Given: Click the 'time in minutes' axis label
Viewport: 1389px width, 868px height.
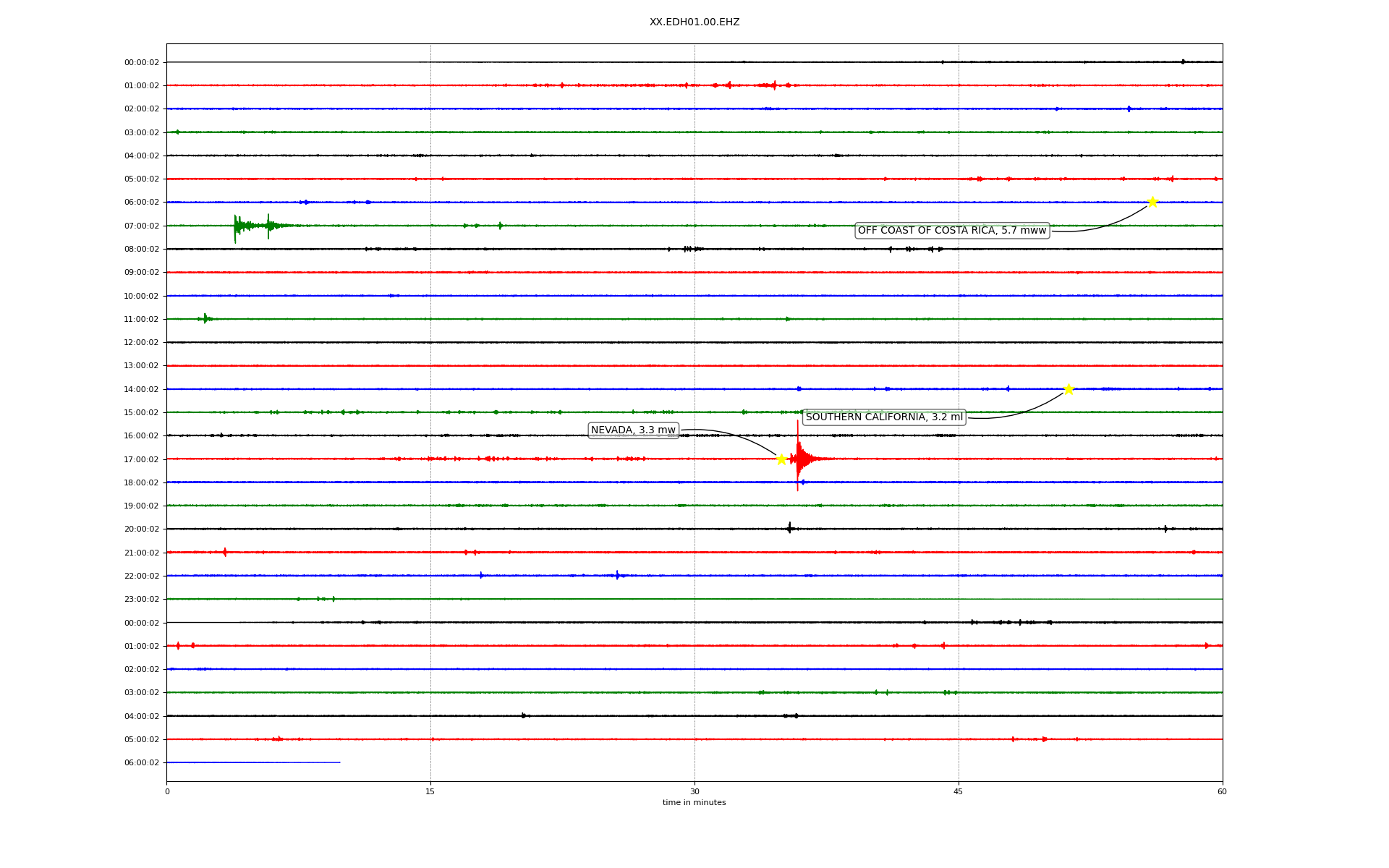Looking at the screenshot, I should pyautogui.click(x=694, y=803).
